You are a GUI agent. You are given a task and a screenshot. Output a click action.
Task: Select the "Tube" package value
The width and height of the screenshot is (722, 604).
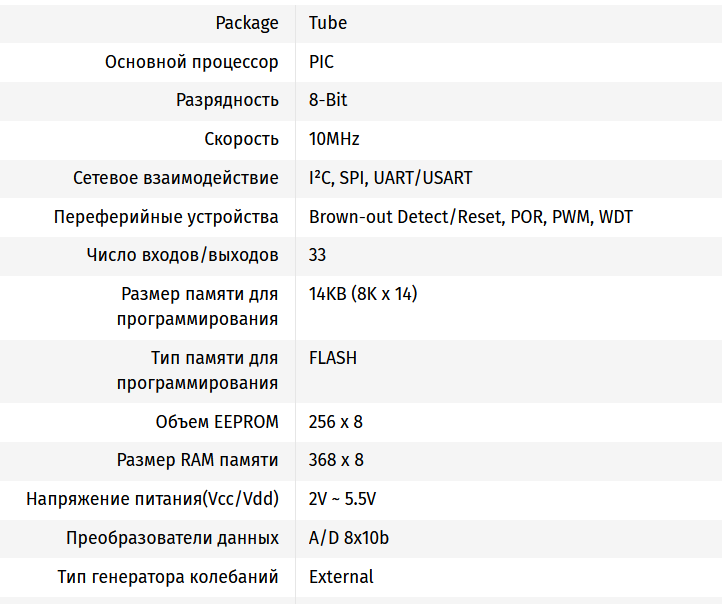328,23
